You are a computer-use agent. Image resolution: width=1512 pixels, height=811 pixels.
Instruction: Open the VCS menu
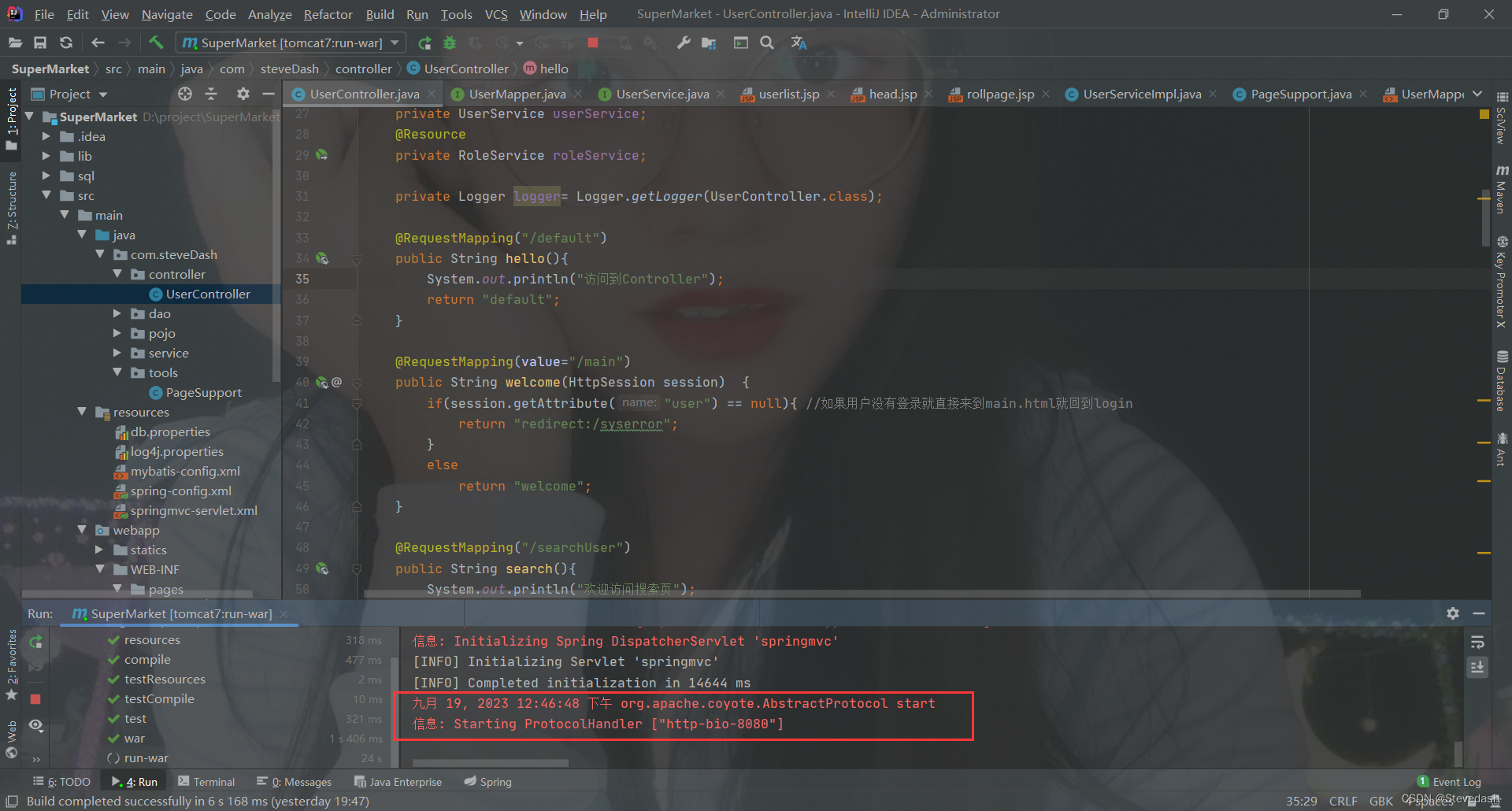(495, 14)
